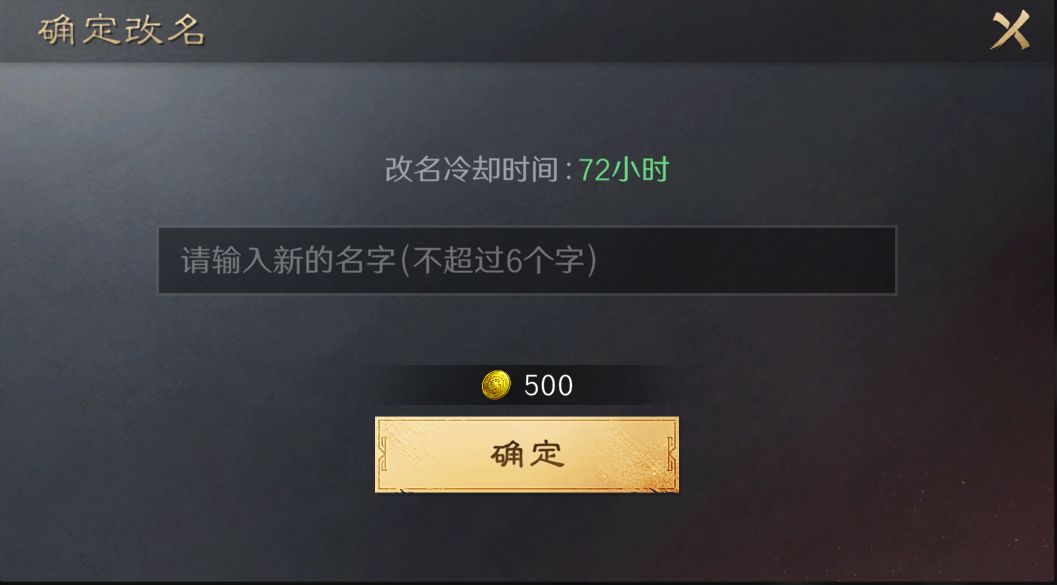Viewport: 1057px width, 585px height.
Task: Click the gold coin icon beside 500
Action: (496, 385)
